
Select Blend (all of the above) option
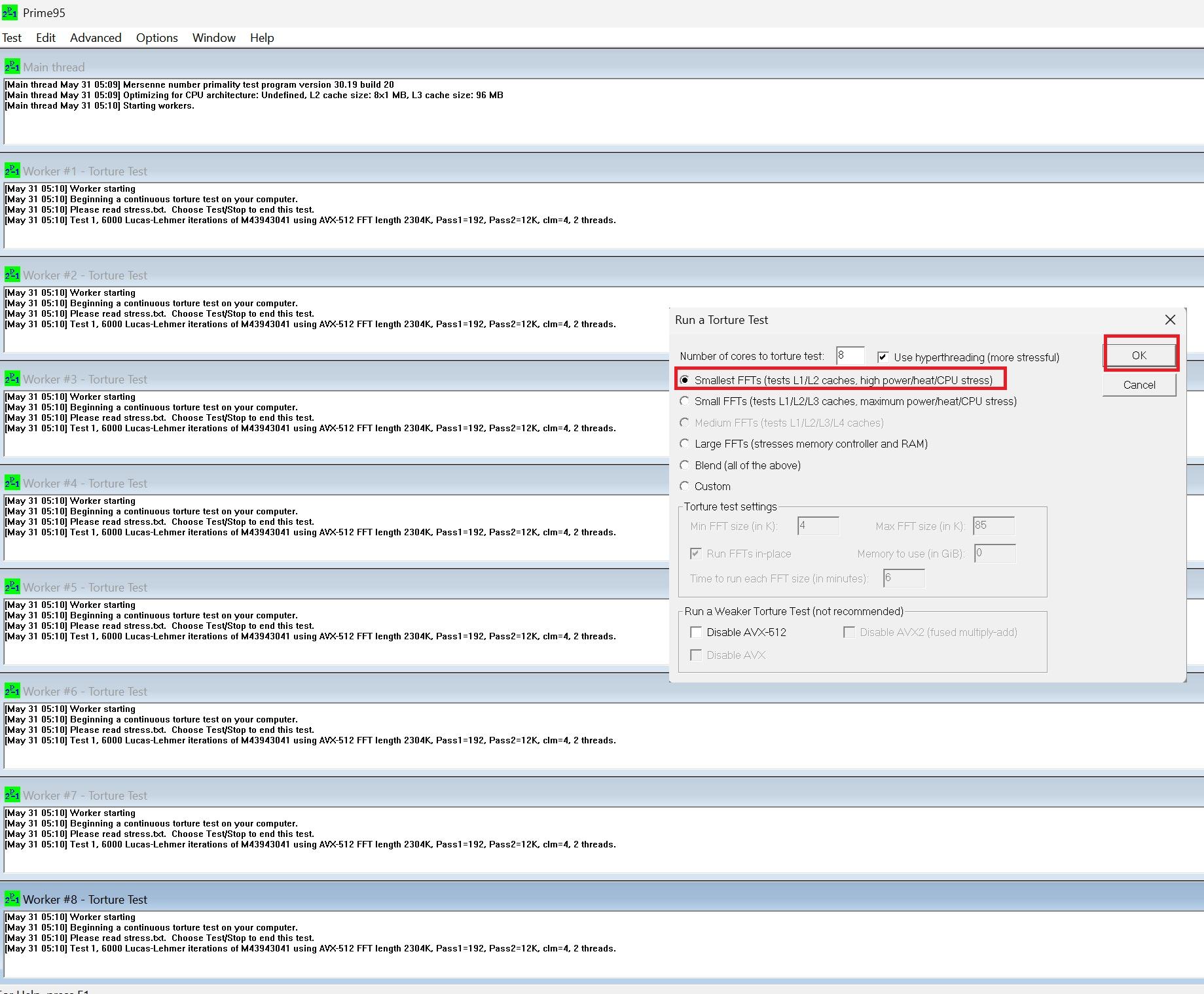click(685, 465)
